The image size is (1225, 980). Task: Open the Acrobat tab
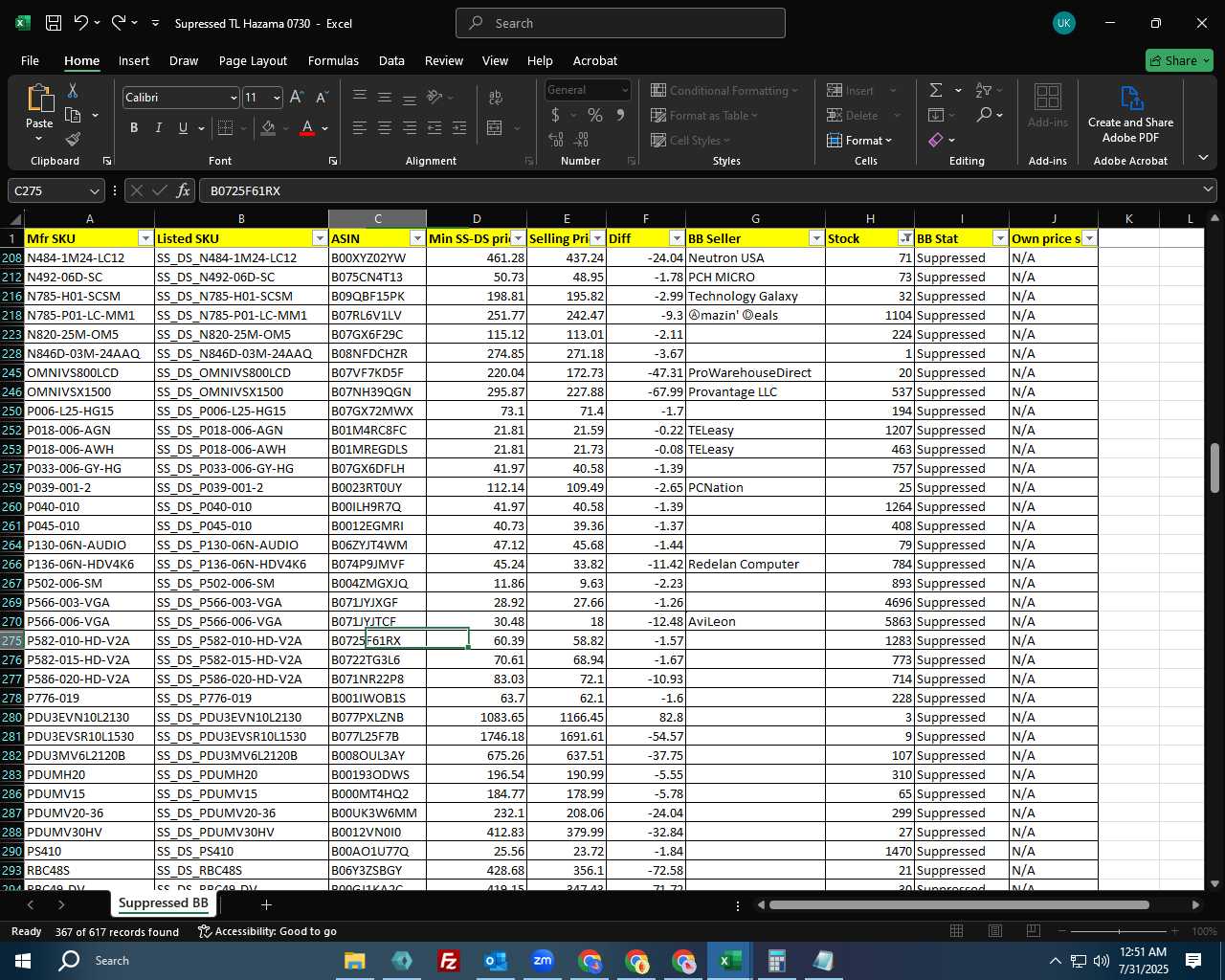[x=595, y=60]
